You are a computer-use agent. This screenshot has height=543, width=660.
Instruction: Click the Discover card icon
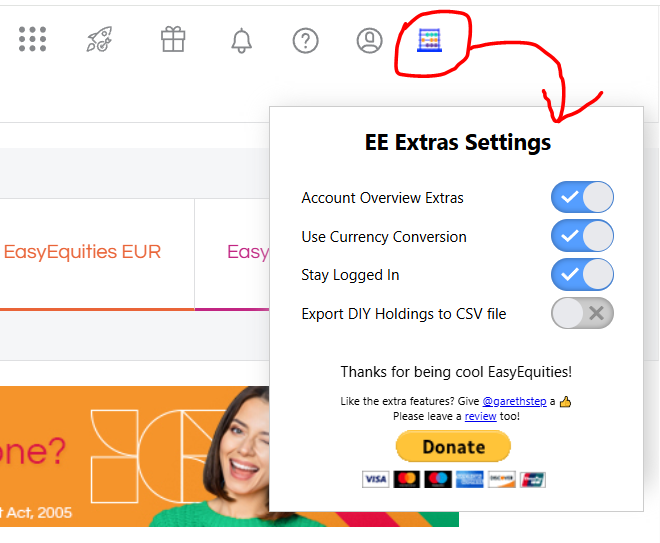point(501,479)
